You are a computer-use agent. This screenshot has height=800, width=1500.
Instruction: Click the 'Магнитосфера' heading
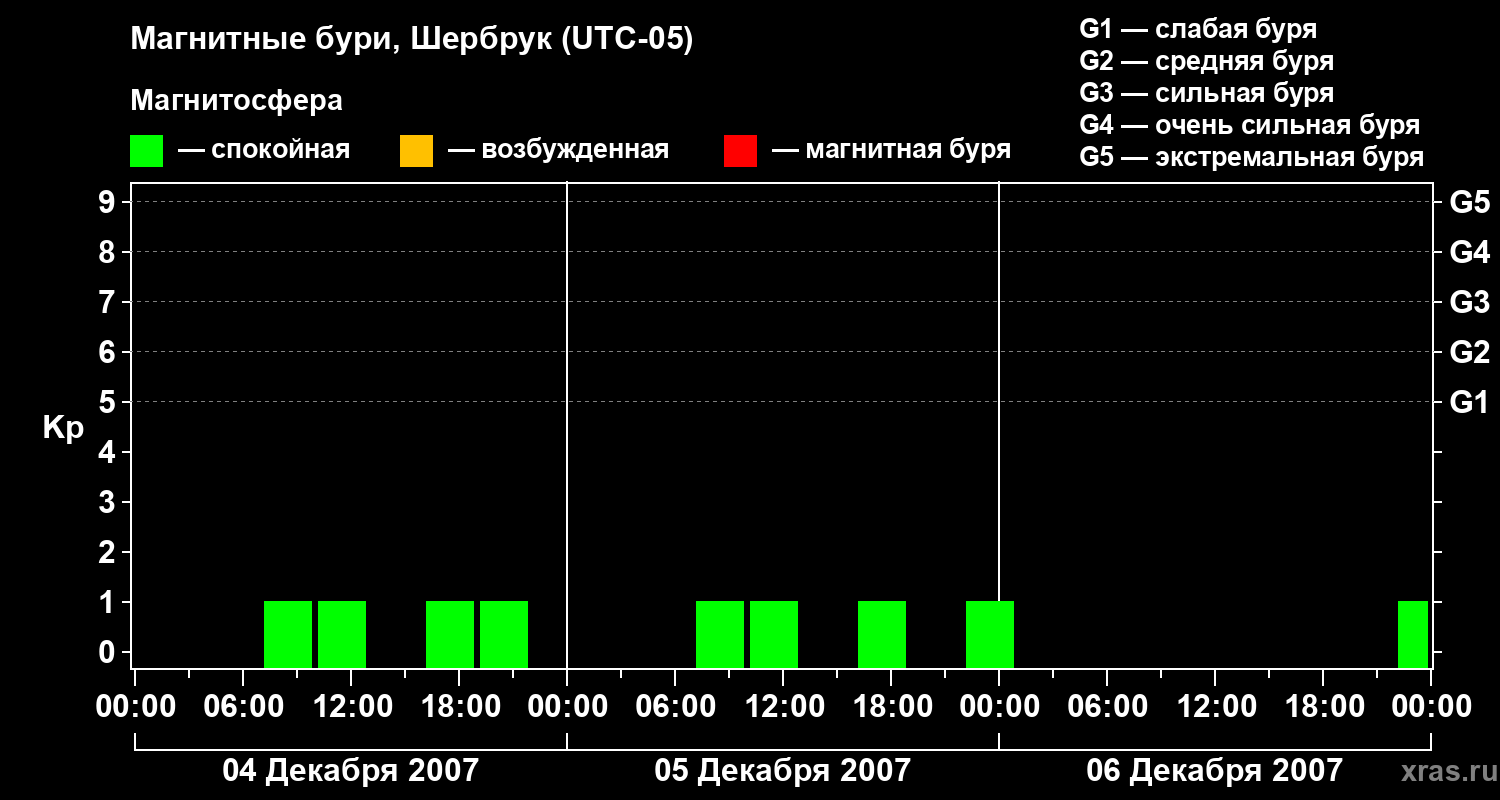click(236, 101)
